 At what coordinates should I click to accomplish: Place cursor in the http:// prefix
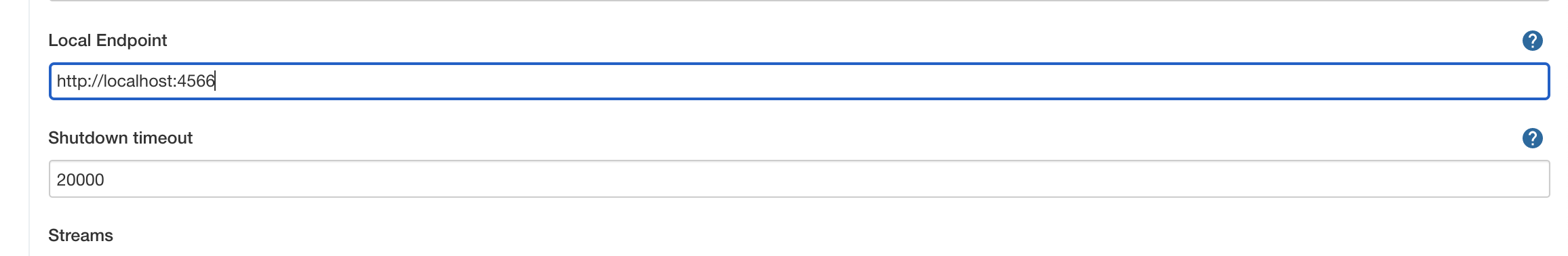pyautogui.click(x=79, y=81)
